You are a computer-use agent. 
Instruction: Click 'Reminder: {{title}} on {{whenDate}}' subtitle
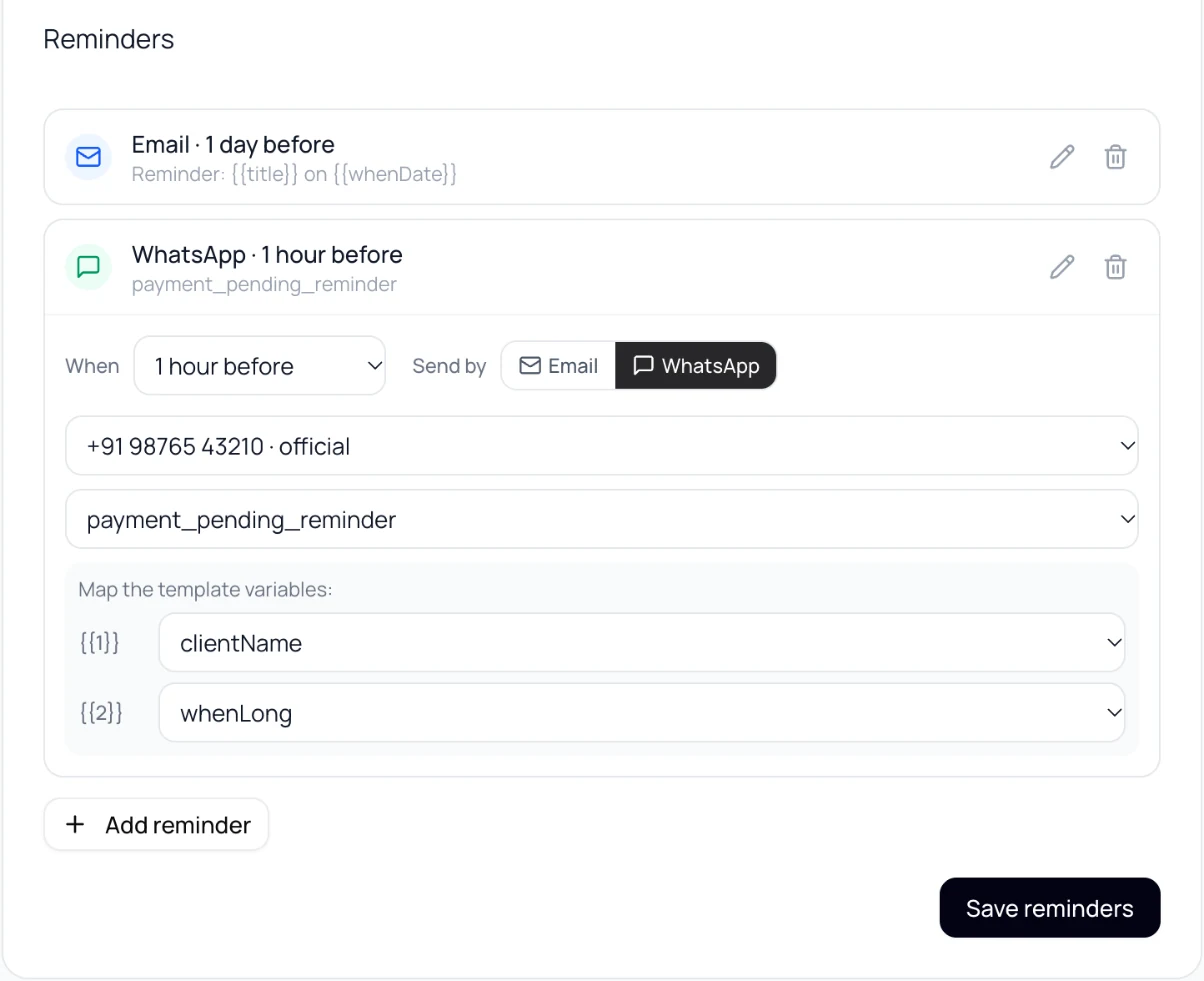(294, 174)
